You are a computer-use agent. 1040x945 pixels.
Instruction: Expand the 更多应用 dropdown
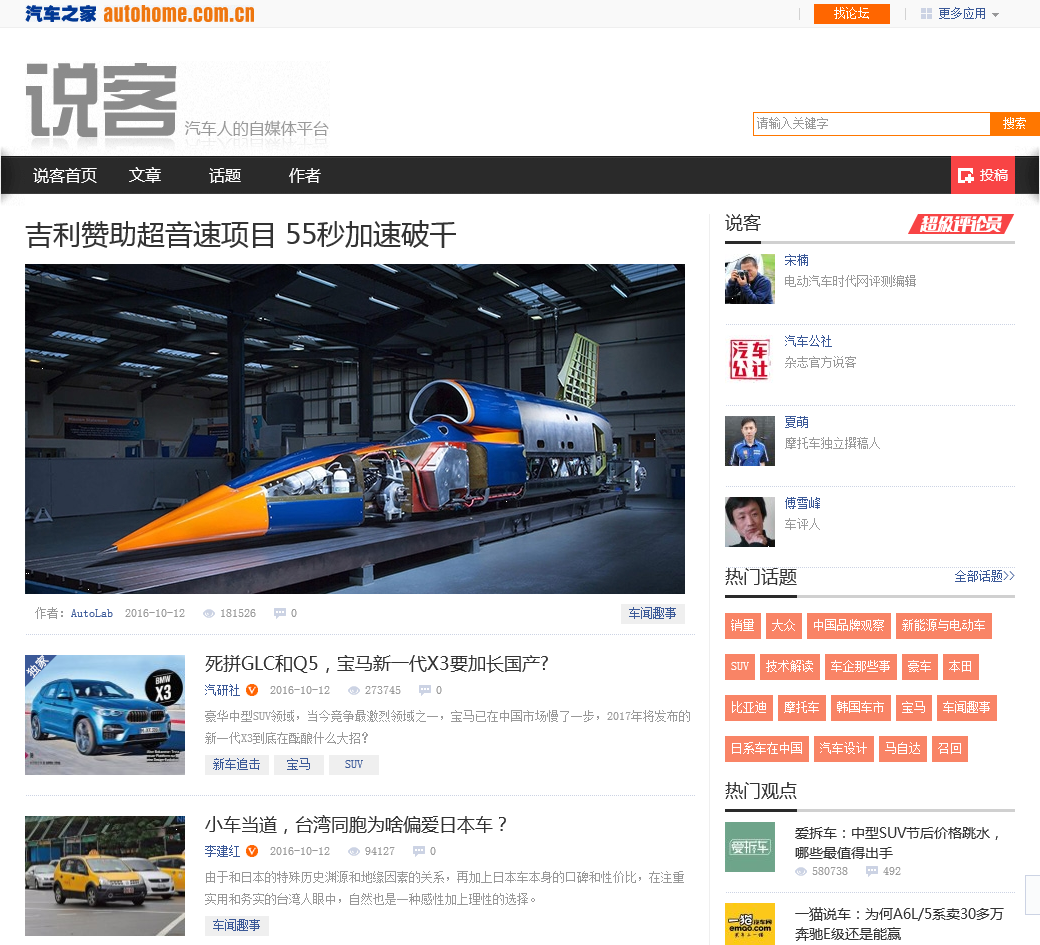968,14
